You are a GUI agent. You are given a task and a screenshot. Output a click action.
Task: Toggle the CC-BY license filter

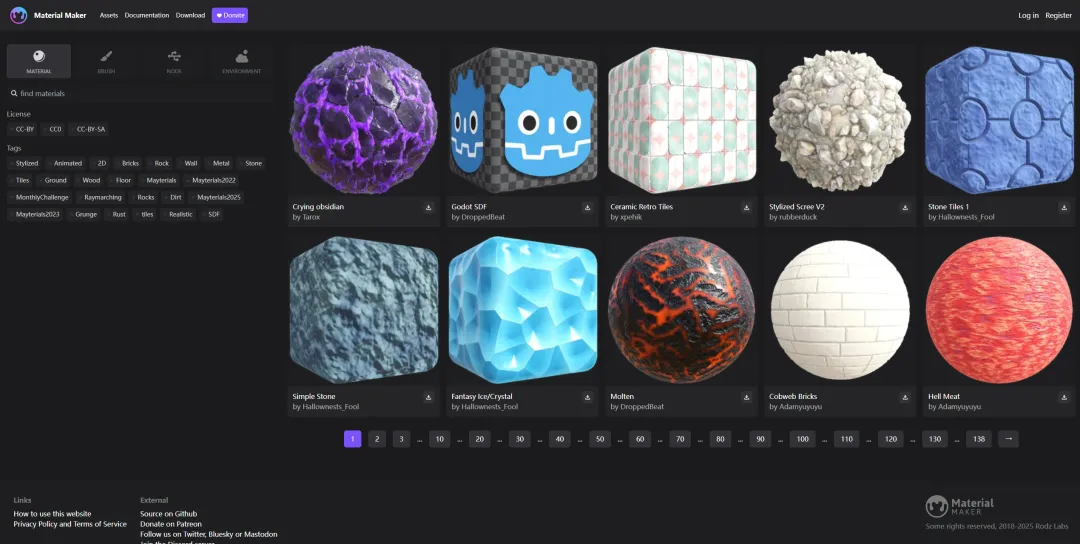coord(23,129)
